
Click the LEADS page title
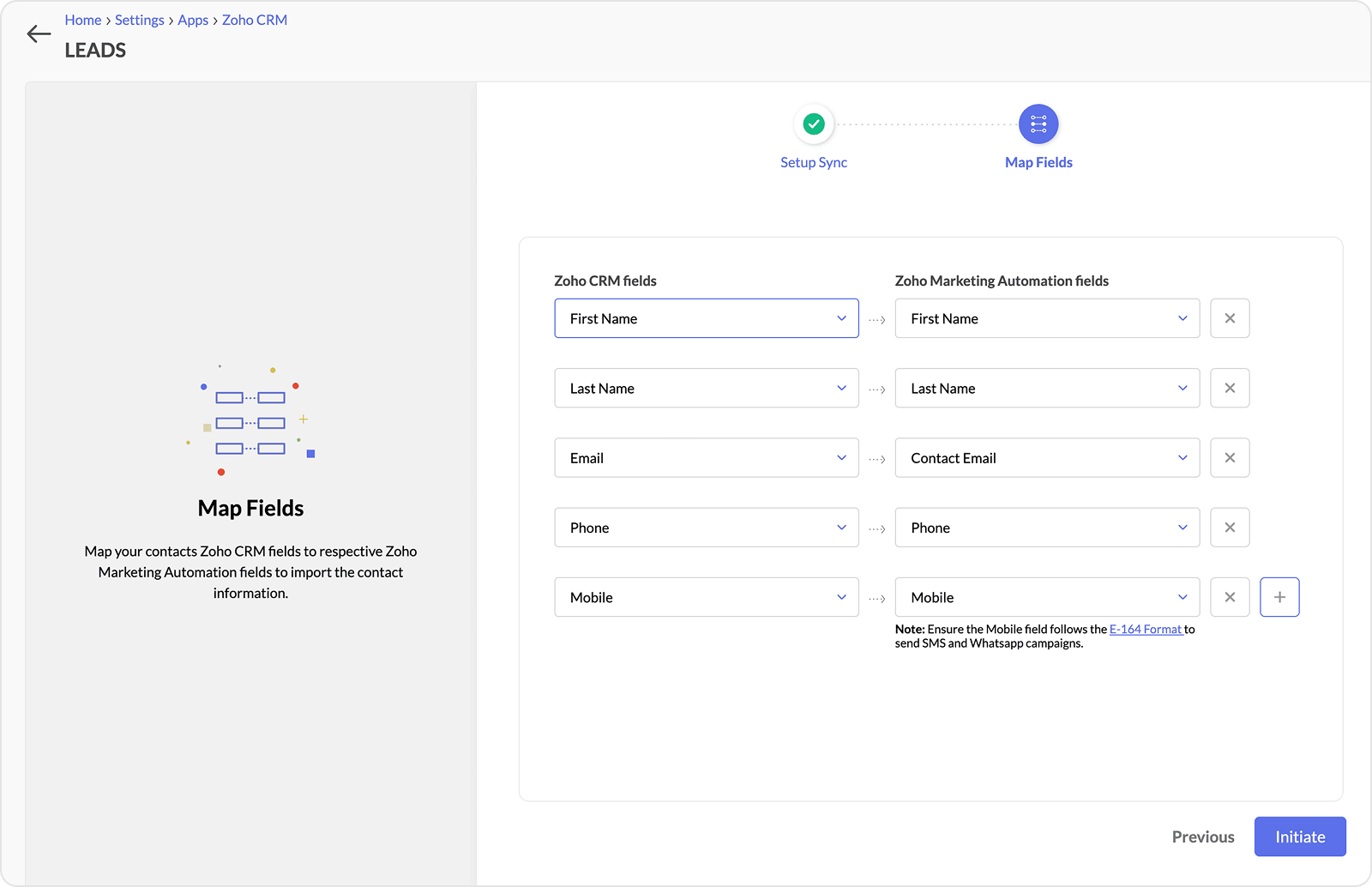95,51
